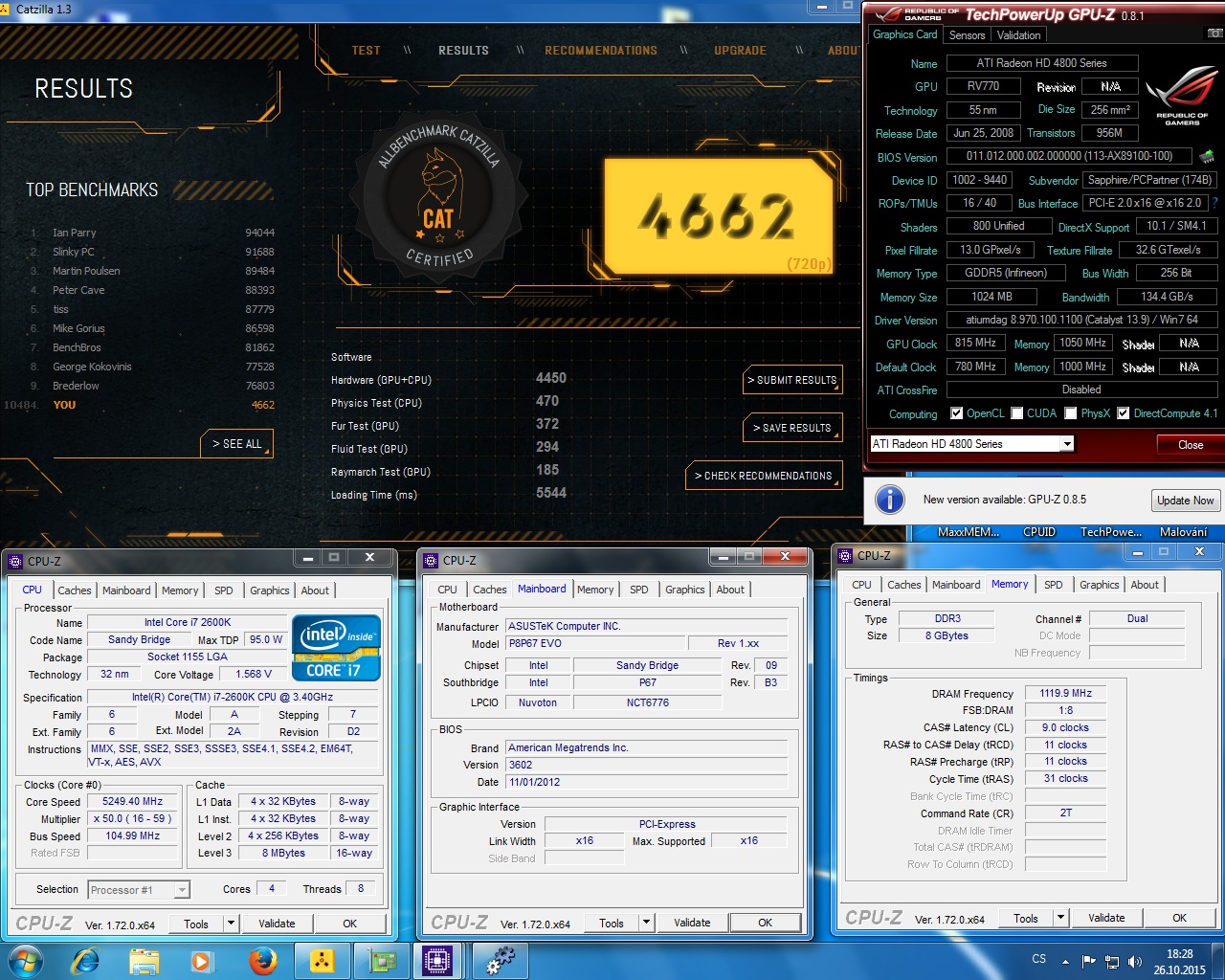
Task: Open the RECOMMENDATIONS tab in Catzilla
Action: point(601,51)
